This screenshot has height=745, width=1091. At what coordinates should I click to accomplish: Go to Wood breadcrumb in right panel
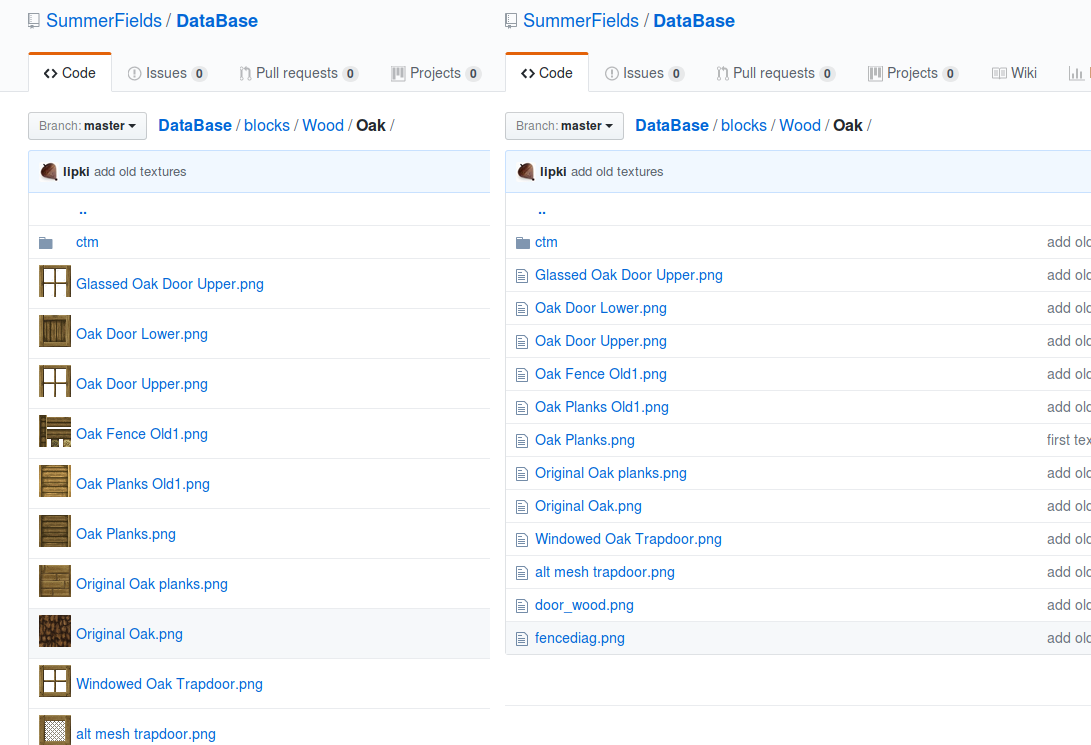pyautogui.click(x=800, y=125)
